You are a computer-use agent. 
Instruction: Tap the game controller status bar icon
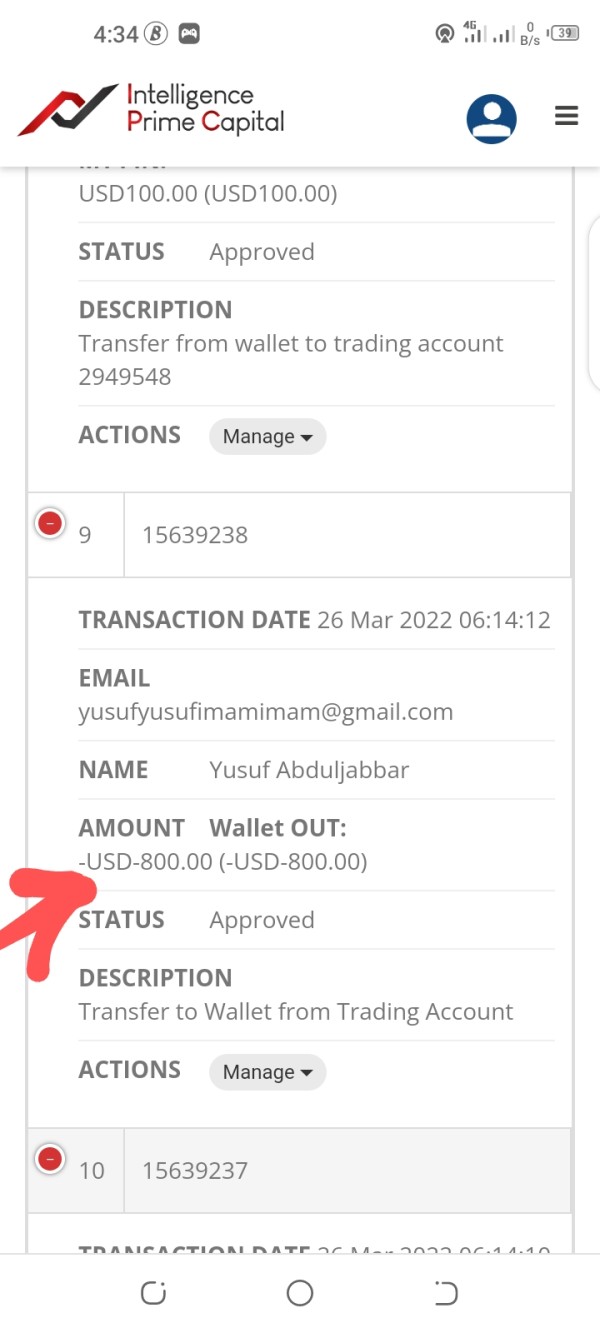click(x=188, y=34)
